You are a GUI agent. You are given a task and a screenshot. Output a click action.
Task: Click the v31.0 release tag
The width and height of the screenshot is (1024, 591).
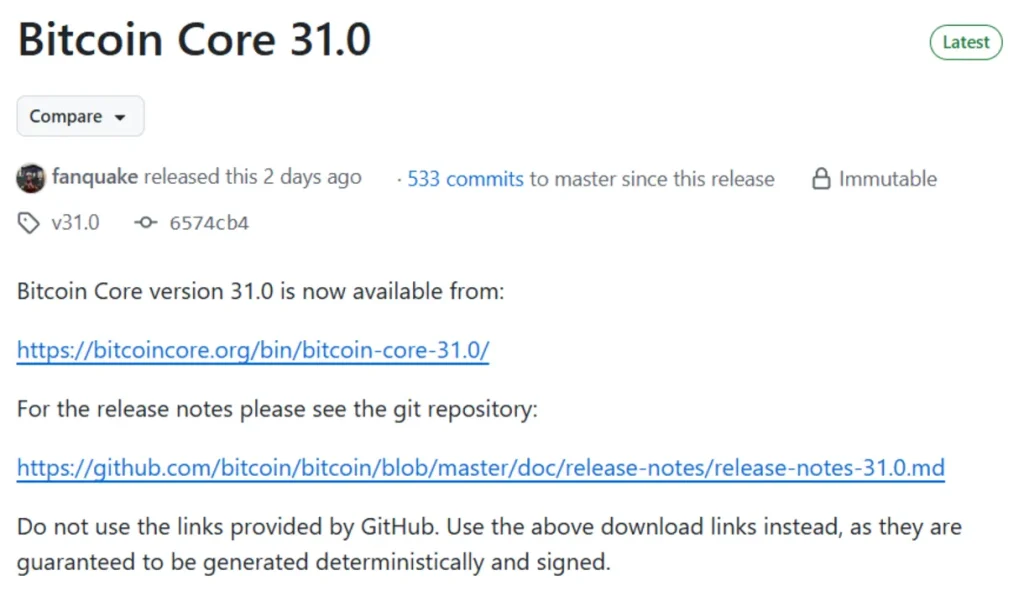[76, 222]
